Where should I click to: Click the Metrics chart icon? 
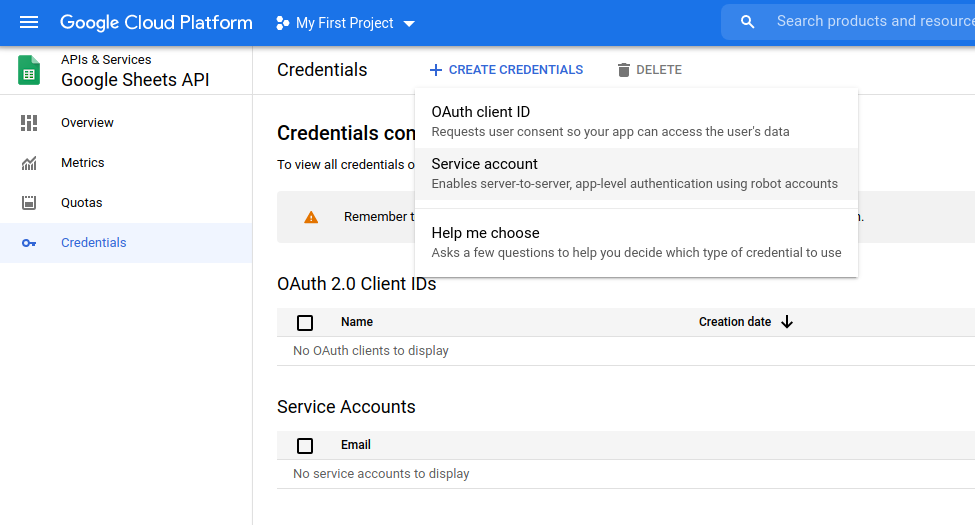coord(29,163)
